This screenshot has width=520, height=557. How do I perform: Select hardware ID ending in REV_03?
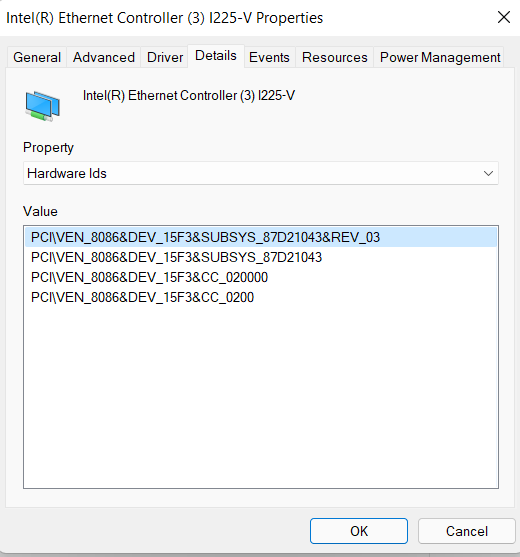click(261, 237)
